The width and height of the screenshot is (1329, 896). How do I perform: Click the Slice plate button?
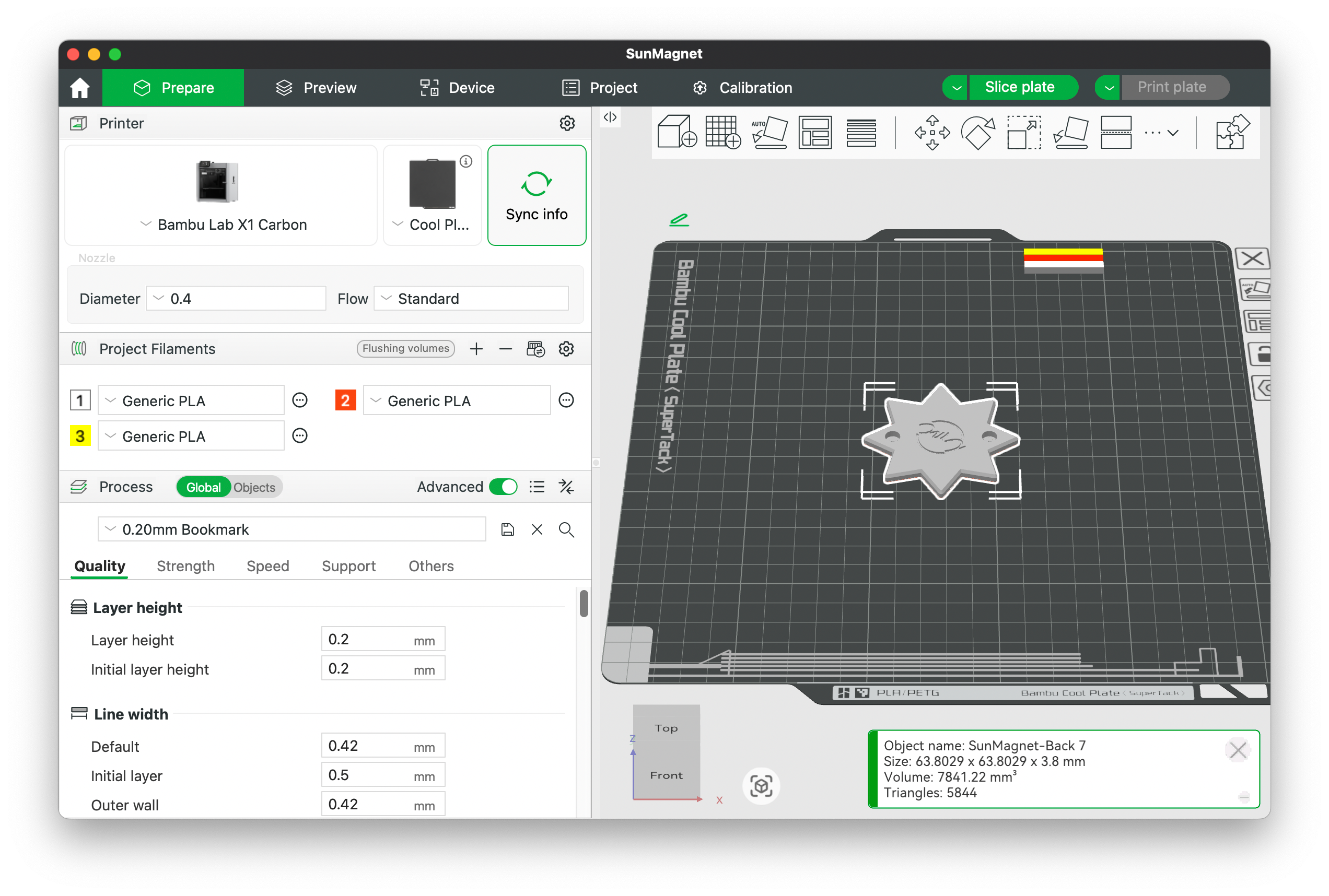(x=1023, y=87)
